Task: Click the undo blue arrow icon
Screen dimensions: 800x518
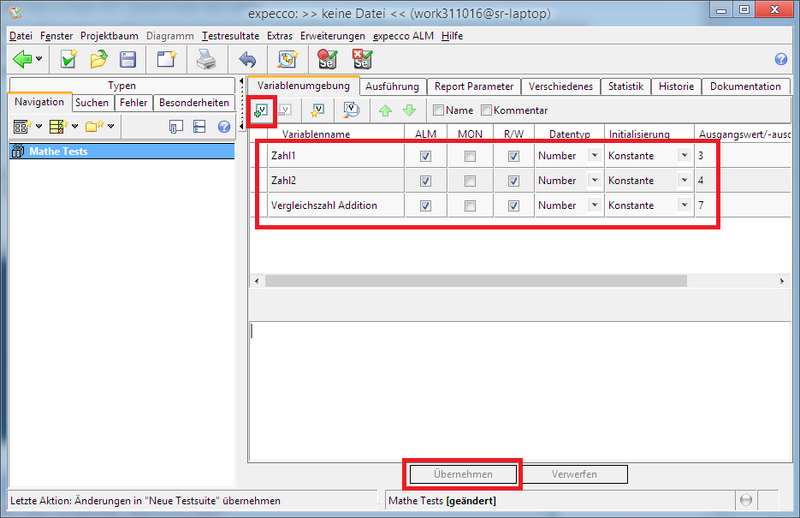Action: 247,59
